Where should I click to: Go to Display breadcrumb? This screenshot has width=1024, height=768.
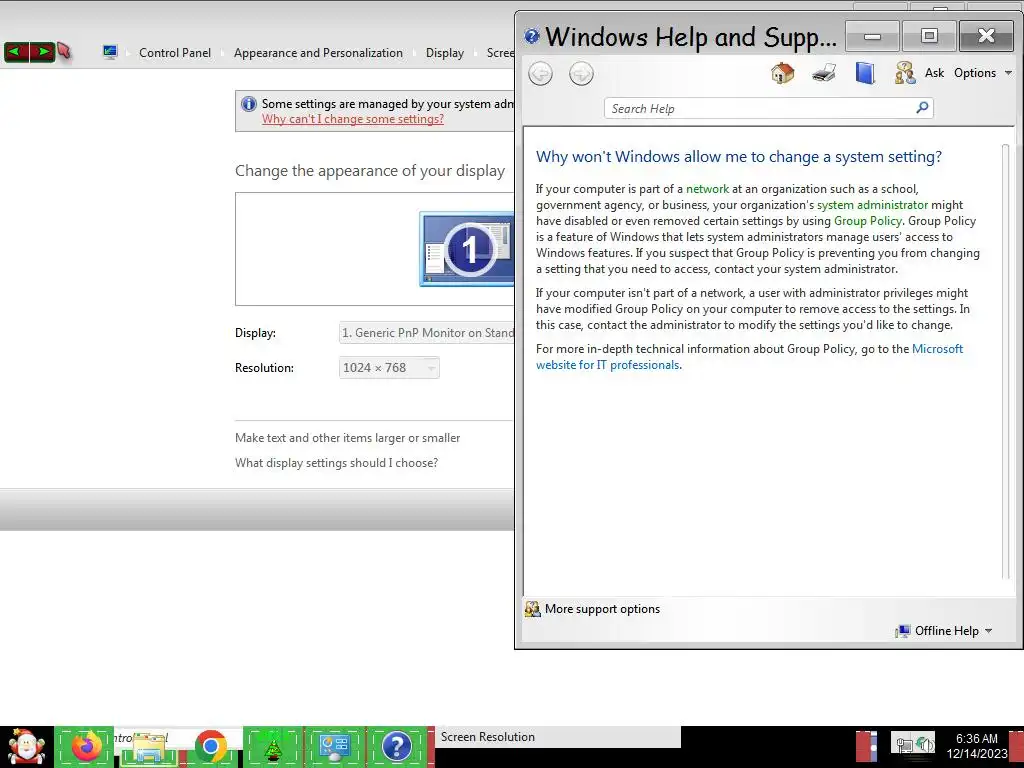[445, 53]
